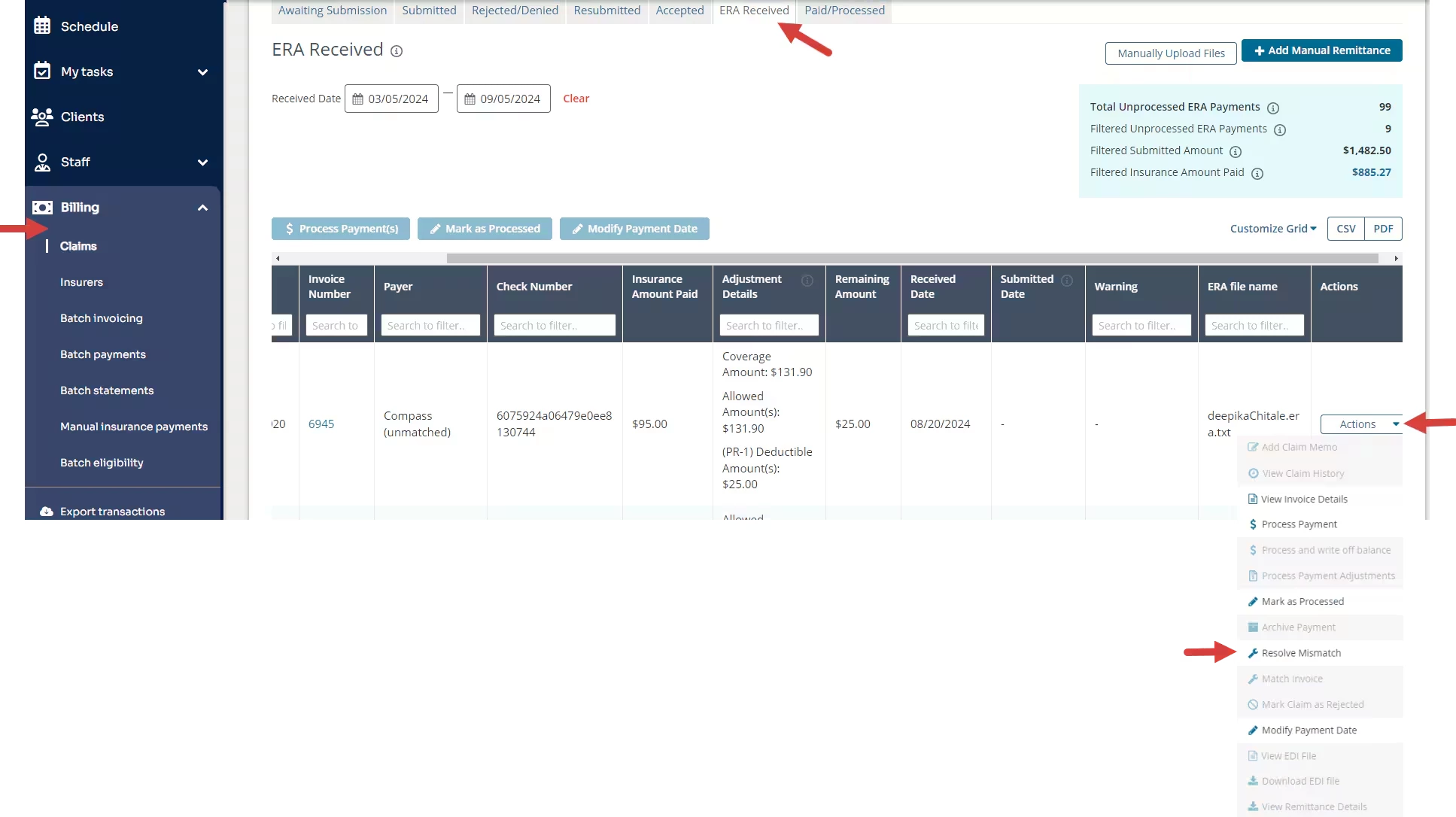Viewport: 1456px width, 817px height.
Task: Click the Export transactions cloud icon
Action: pyautogui.click(x=47, y=511)
